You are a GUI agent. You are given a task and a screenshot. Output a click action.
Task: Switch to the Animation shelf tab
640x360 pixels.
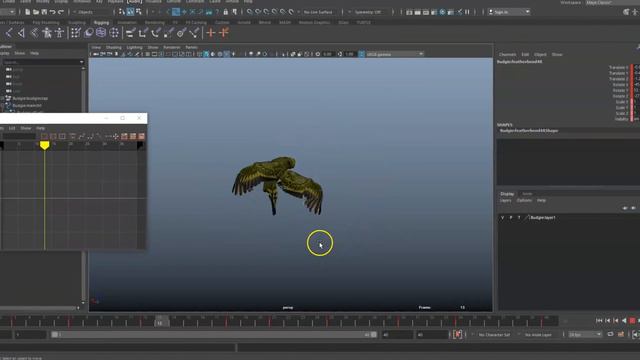pyautogui.click(x=127, y=22)
